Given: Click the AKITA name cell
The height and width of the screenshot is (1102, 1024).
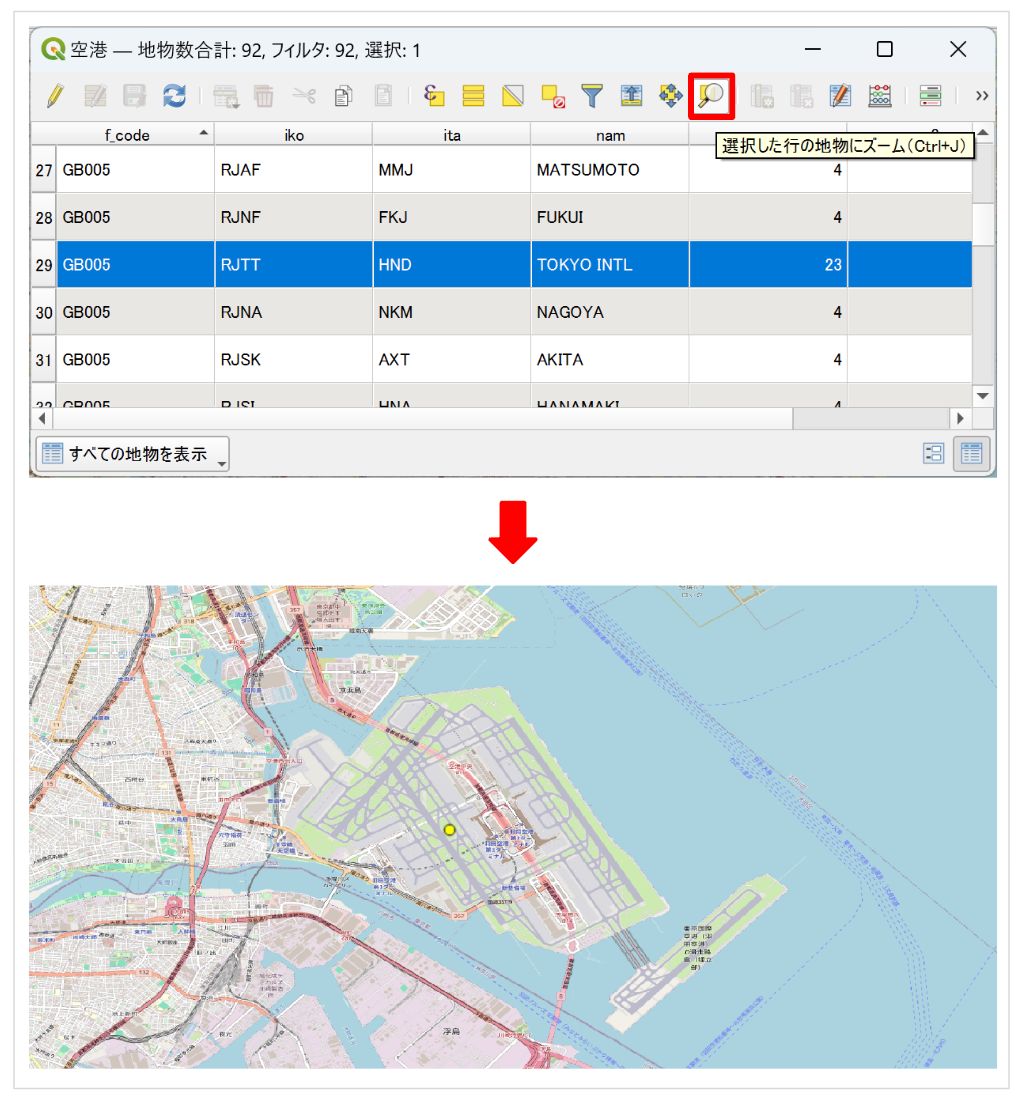Looking at the screenshot, I should click(610, 360).
